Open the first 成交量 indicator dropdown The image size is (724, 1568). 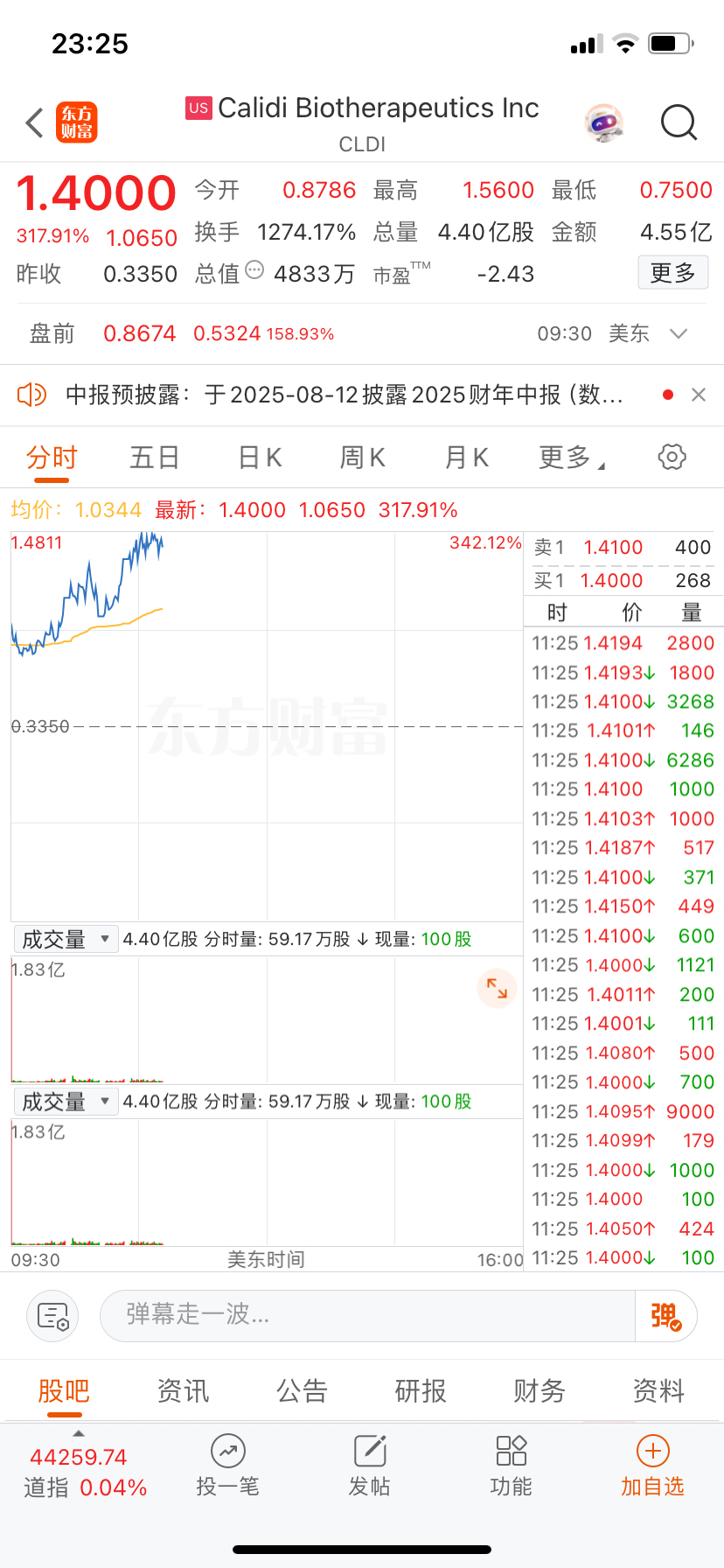point(66,940)
